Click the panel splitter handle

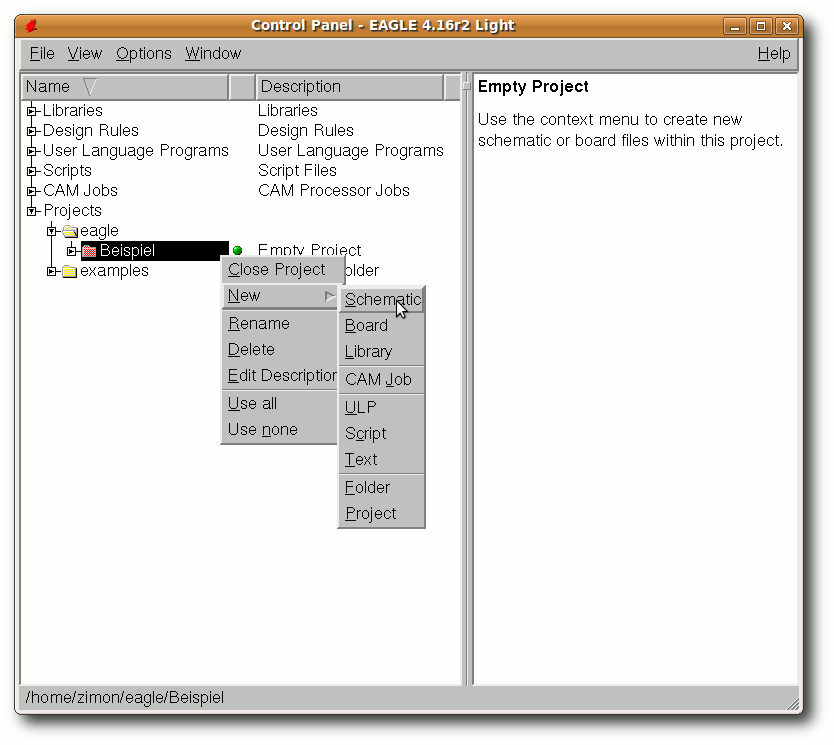click(467, 86)
